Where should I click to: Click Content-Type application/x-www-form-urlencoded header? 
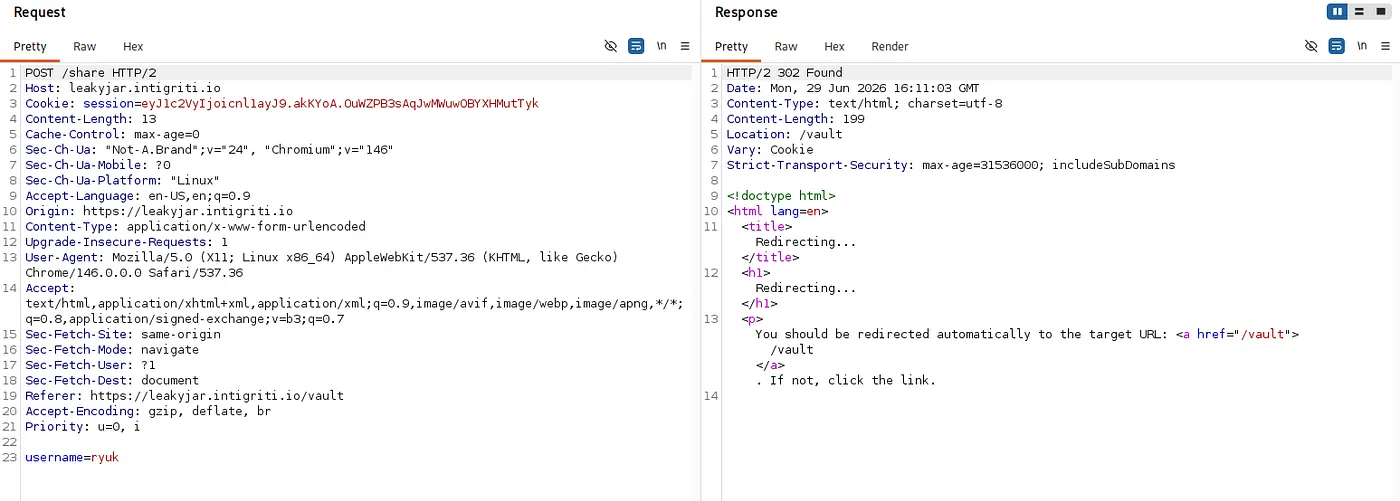196,226
